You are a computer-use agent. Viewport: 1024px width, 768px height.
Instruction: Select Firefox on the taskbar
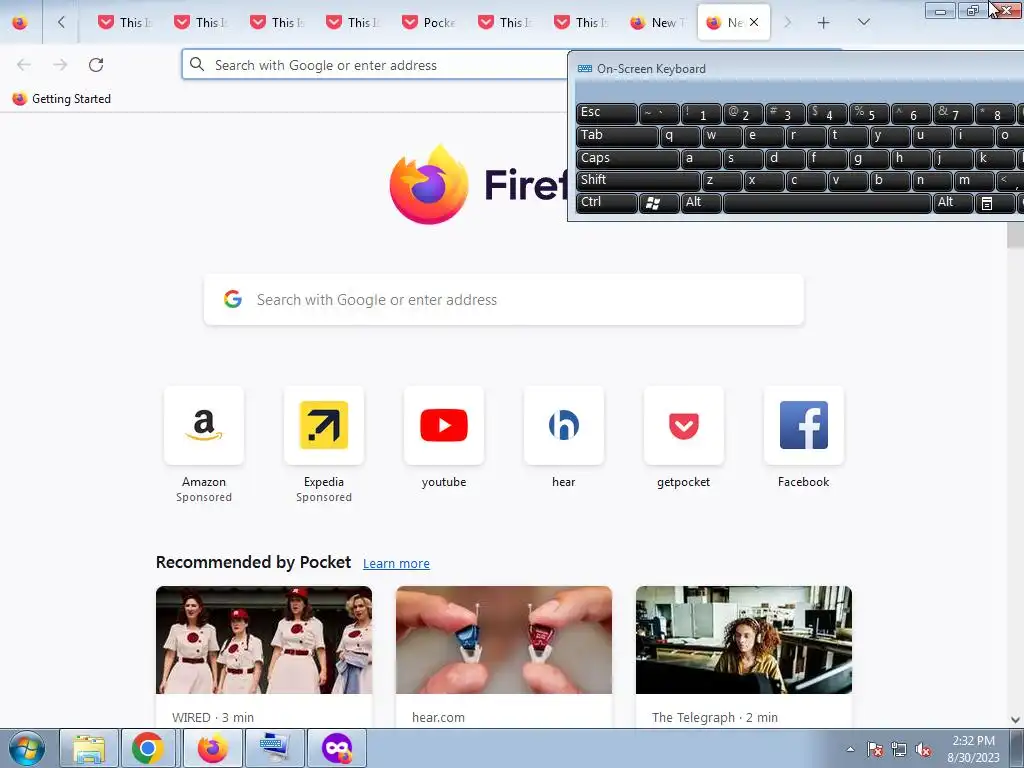[x=212, y=748]
